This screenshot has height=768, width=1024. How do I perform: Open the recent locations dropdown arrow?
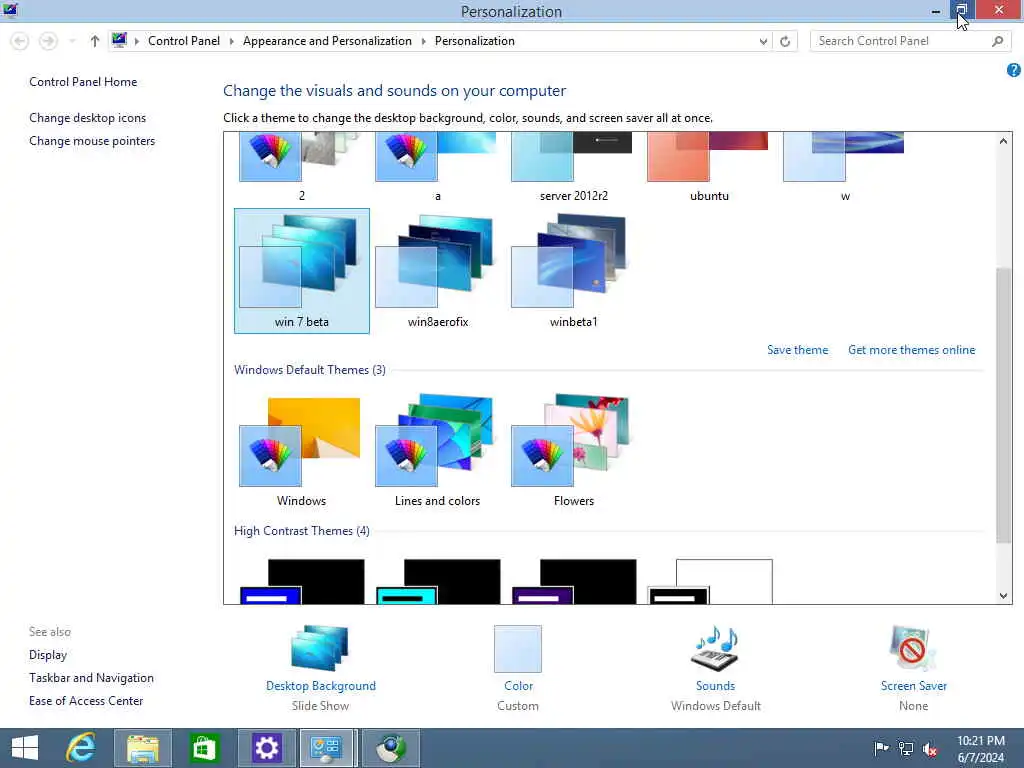pyautogui.click(x=72, y=41)
